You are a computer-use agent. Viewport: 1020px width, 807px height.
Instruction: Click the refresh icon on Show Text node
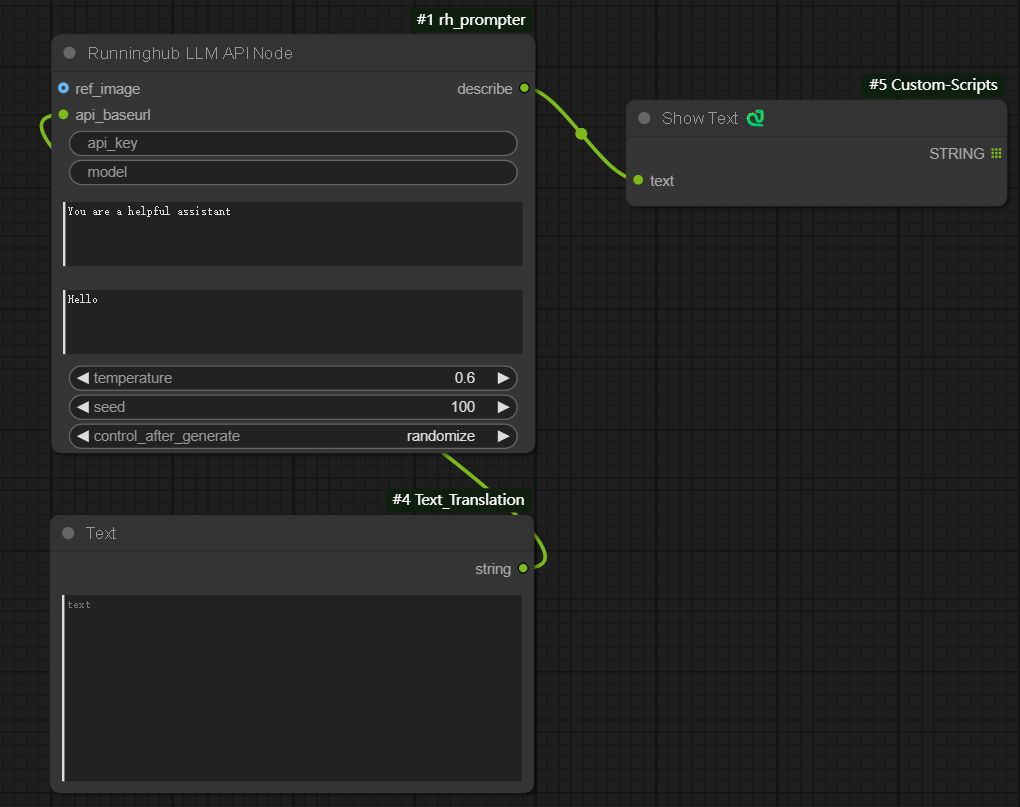pyautogui.click(x=755, y=118)
